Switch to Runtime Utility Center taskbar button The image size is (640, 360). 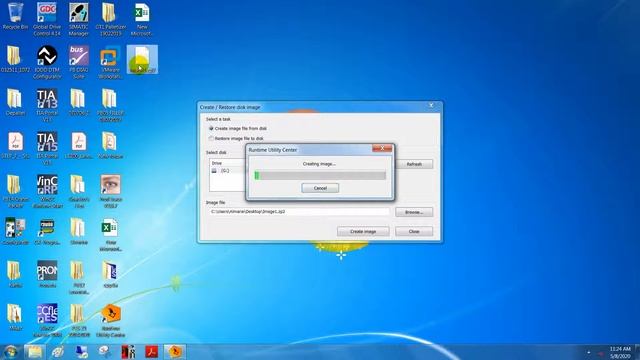175,351
